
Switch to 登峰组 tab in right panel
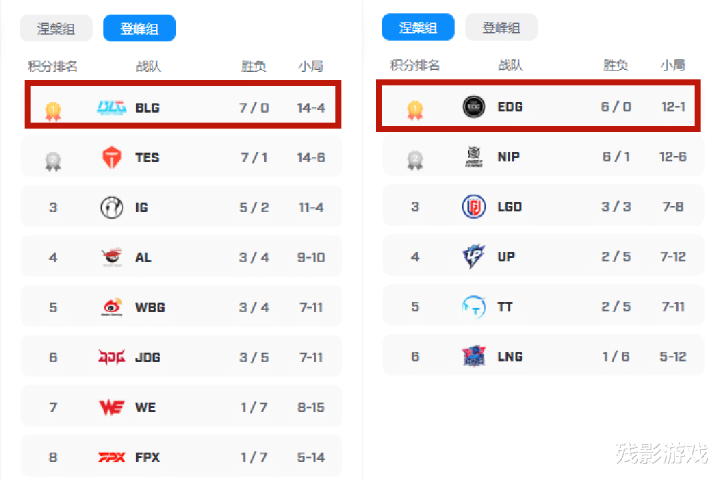point(501,28)
